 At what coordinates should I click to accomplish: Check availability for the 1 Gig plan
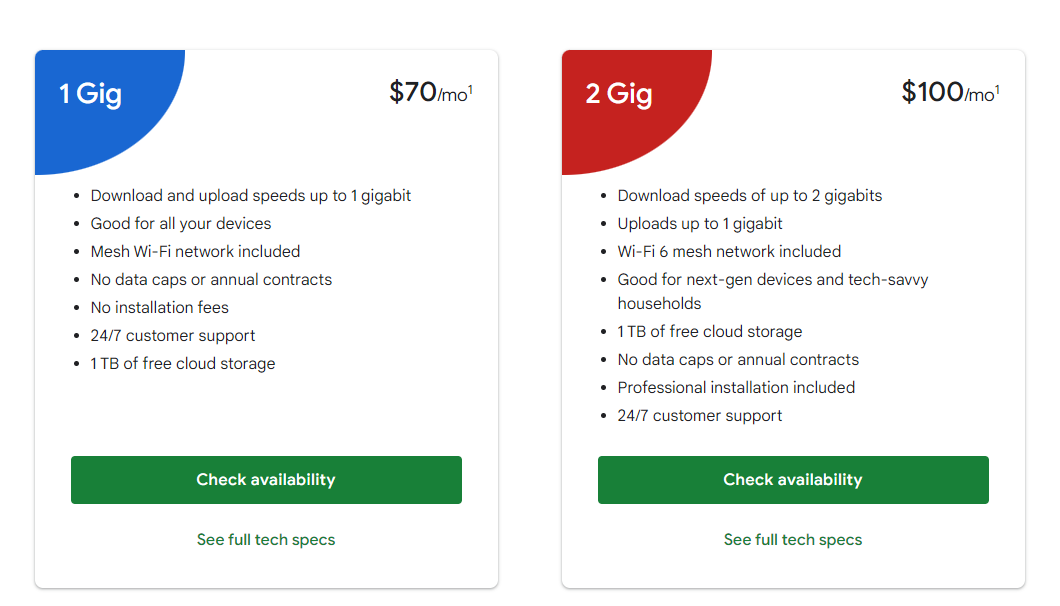click(x=266, y=480)
